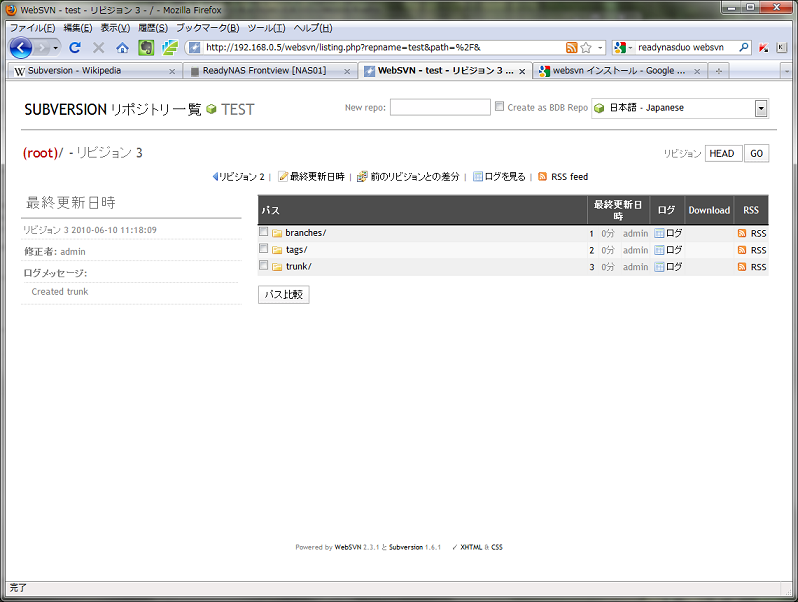798x602 pixels.
Task: Open the 日本語 - Japanese language dropdown
Action: point(680,108)
